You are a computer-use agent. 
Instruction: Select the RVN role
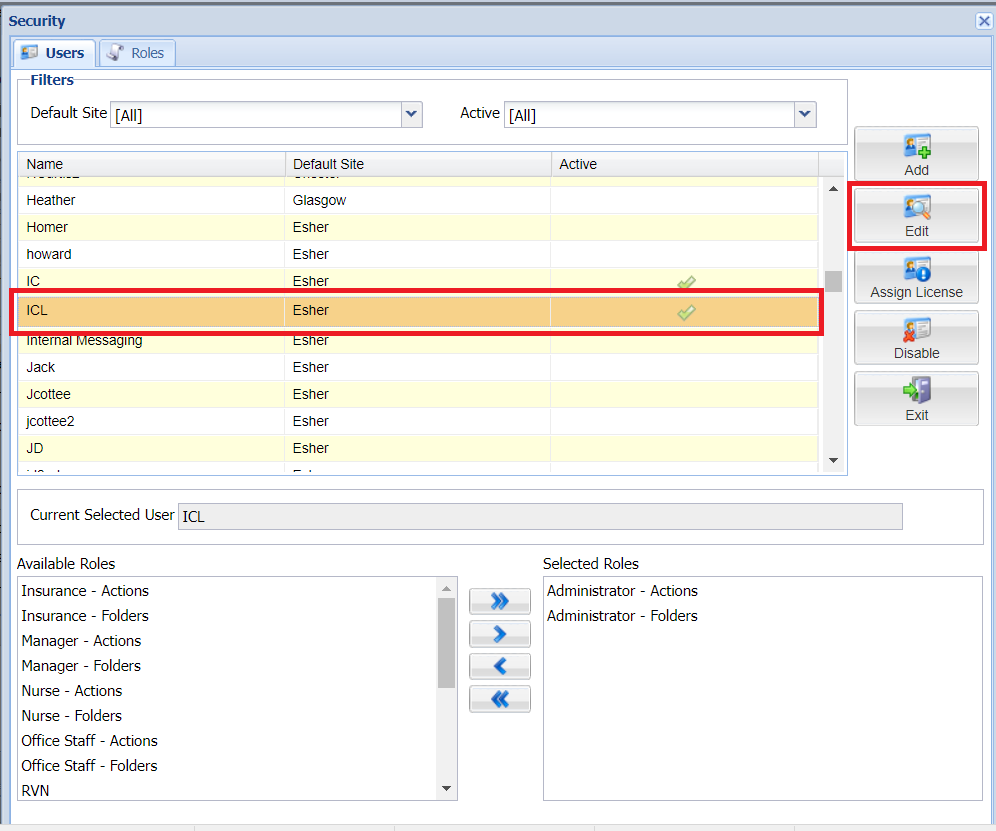pyautogui.click(x=36, y=791)
